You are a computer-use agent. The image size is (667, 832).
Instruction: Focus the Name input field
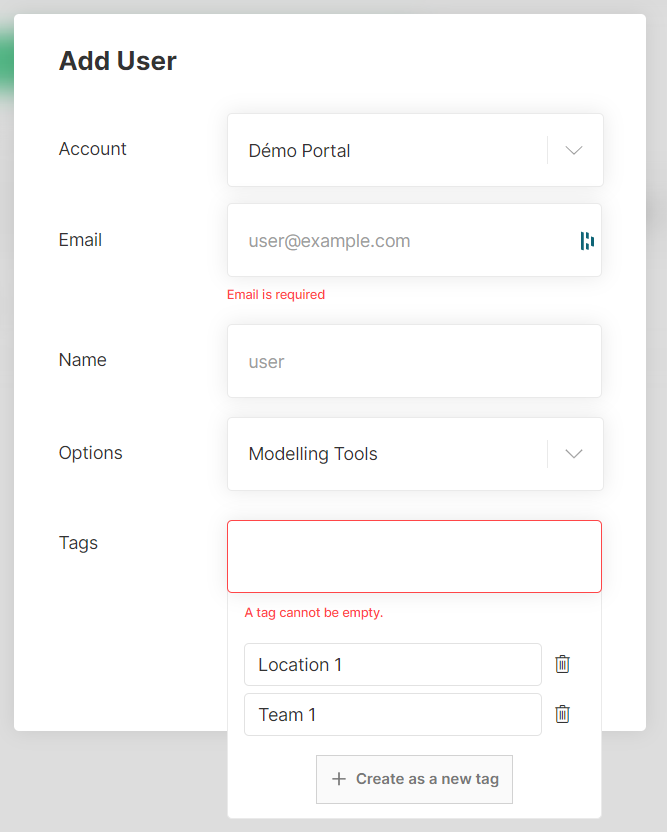pos(414,361)
